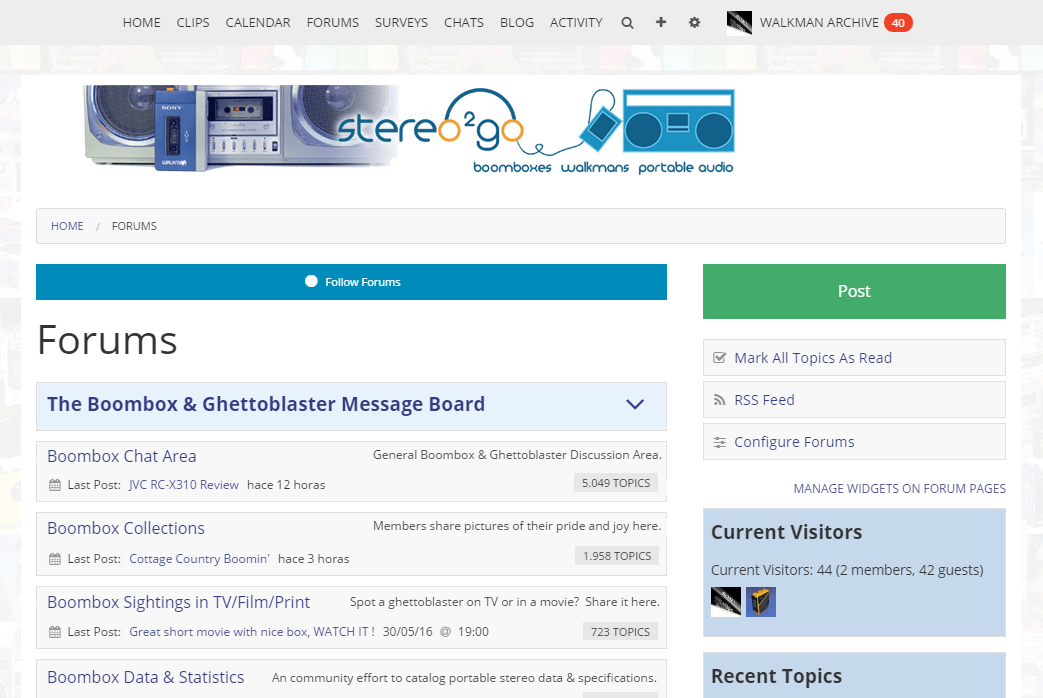Open the CLIPS menu item
1043x698 pixels.
pos(193,23)
